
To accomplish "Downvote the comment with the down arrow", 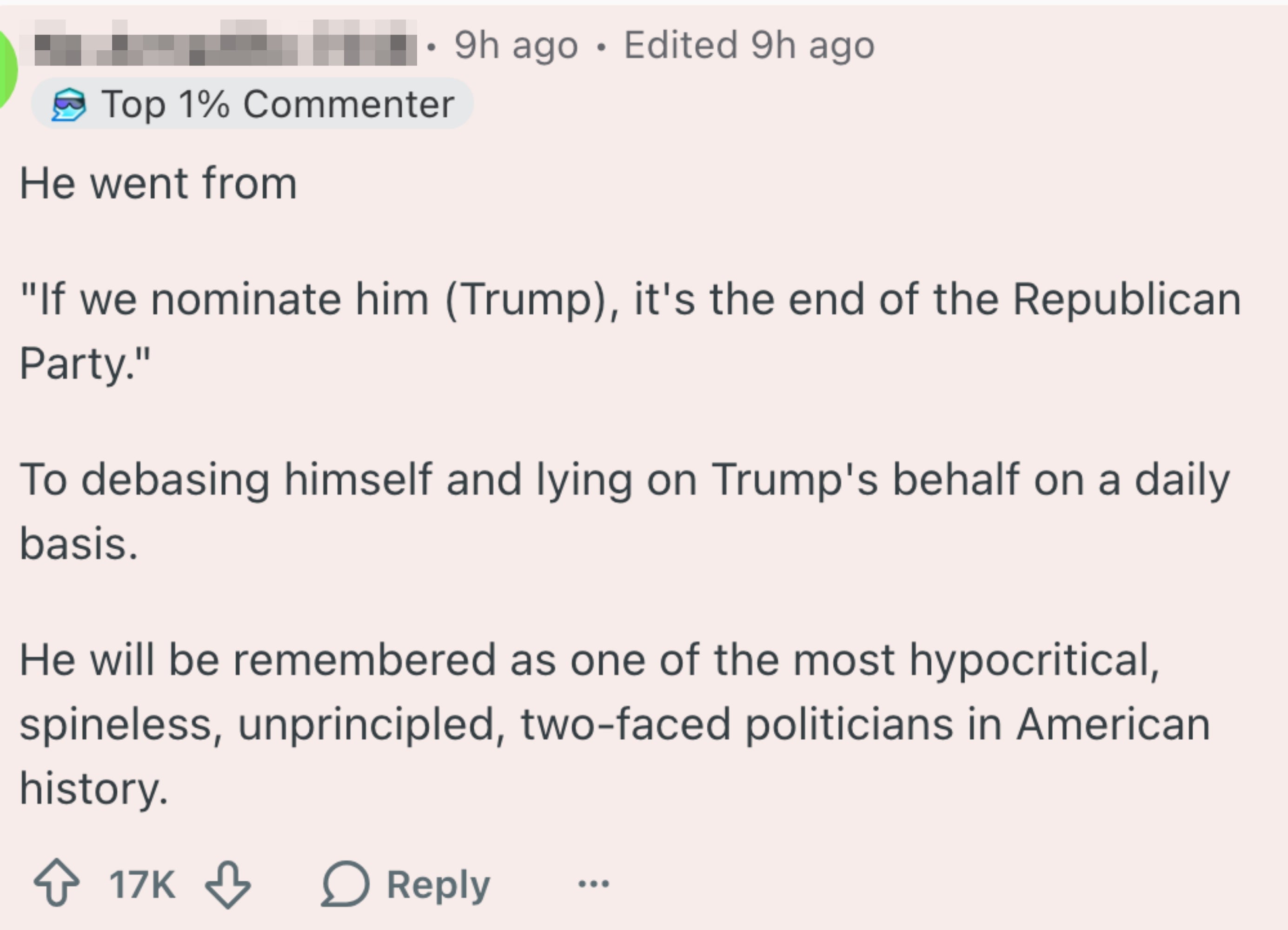I will coord(228,884).
